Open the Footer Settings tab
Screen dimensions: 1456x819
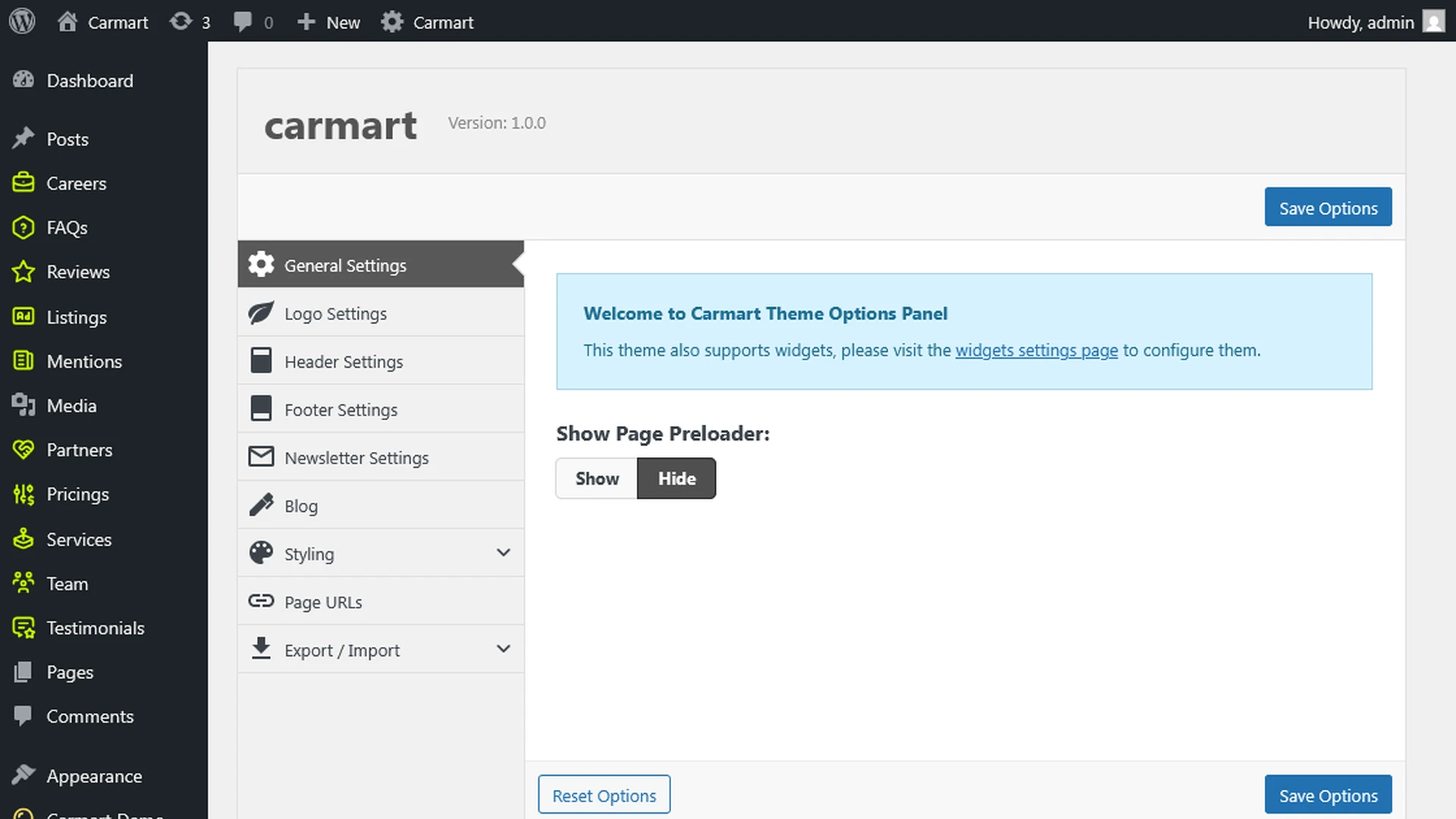click(x=381, y=409)
